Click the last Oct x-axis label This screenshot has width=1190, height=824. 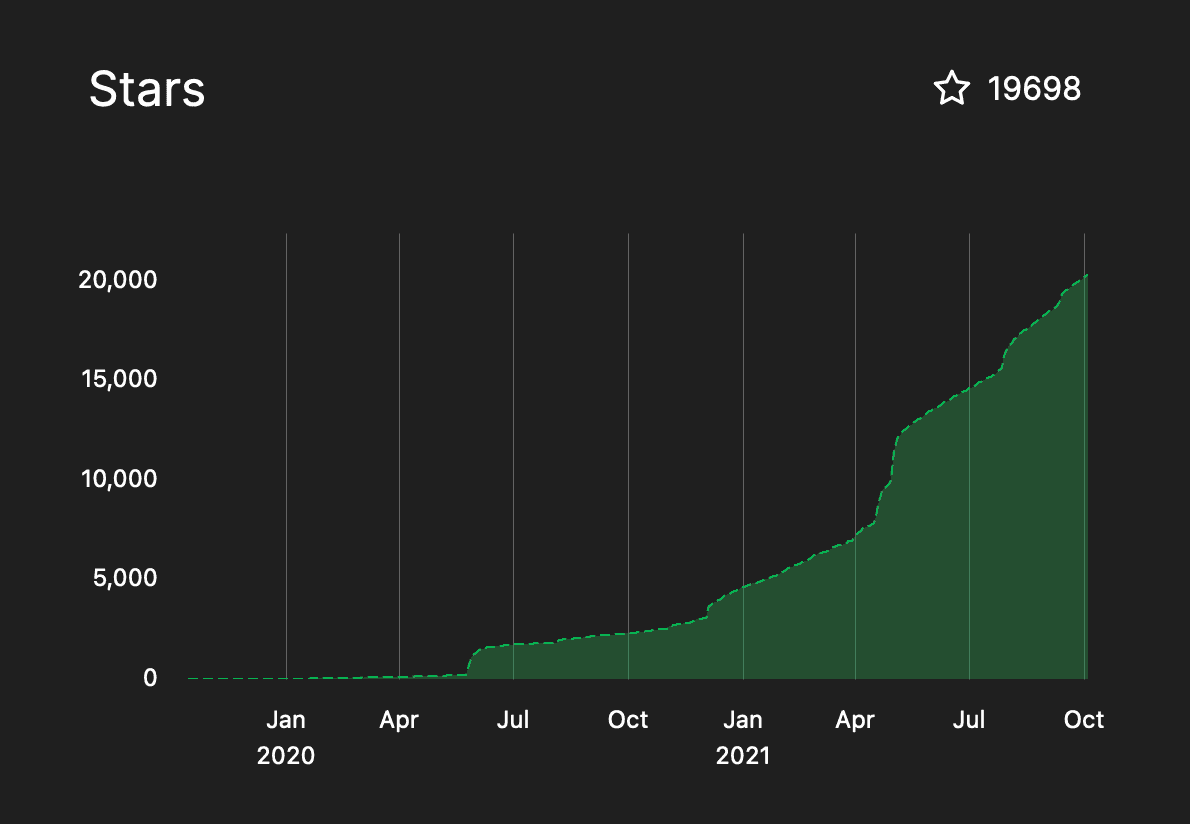point(1084,720)
